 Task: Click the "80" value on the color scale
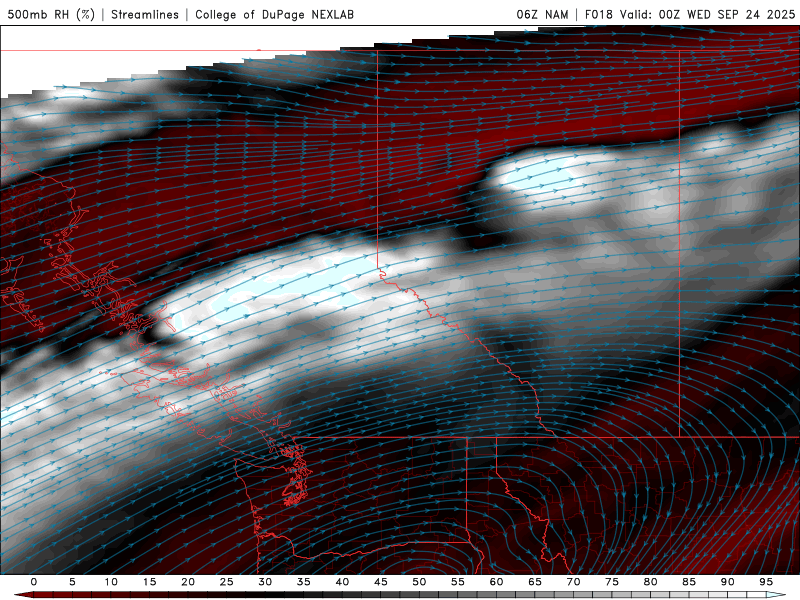click(650, 582)
